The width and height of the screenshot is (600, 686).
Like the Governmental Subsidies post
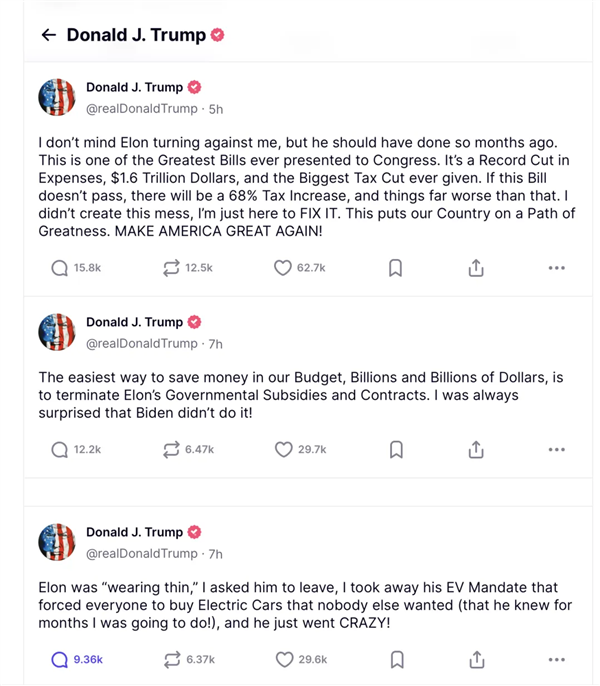click(x=284, y=450)
